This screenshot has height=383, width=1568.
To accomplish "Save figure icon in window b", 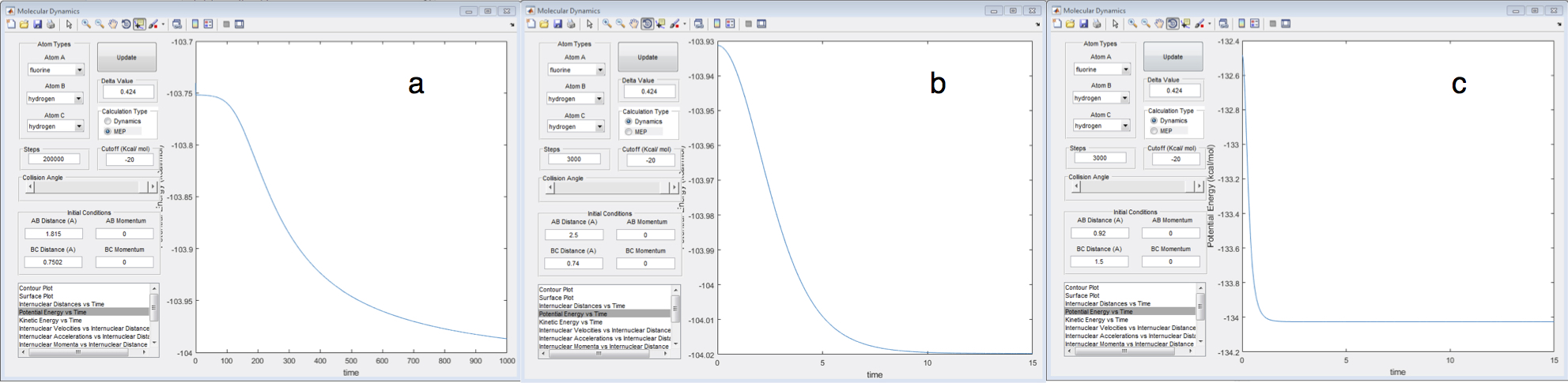I will (x=557, y=24).
